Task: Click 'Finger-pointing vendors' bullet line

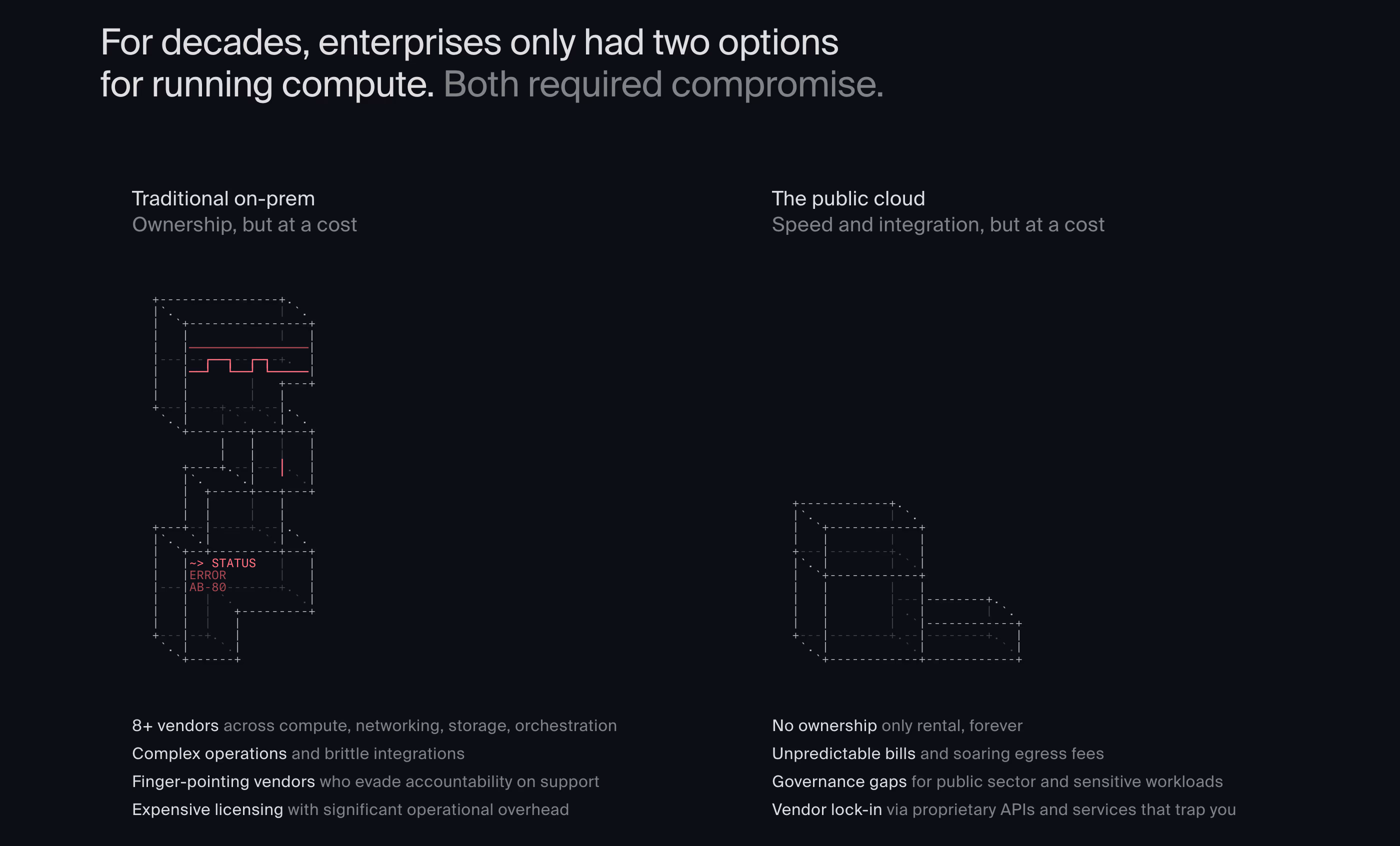Action: click(x=366, y=781)
